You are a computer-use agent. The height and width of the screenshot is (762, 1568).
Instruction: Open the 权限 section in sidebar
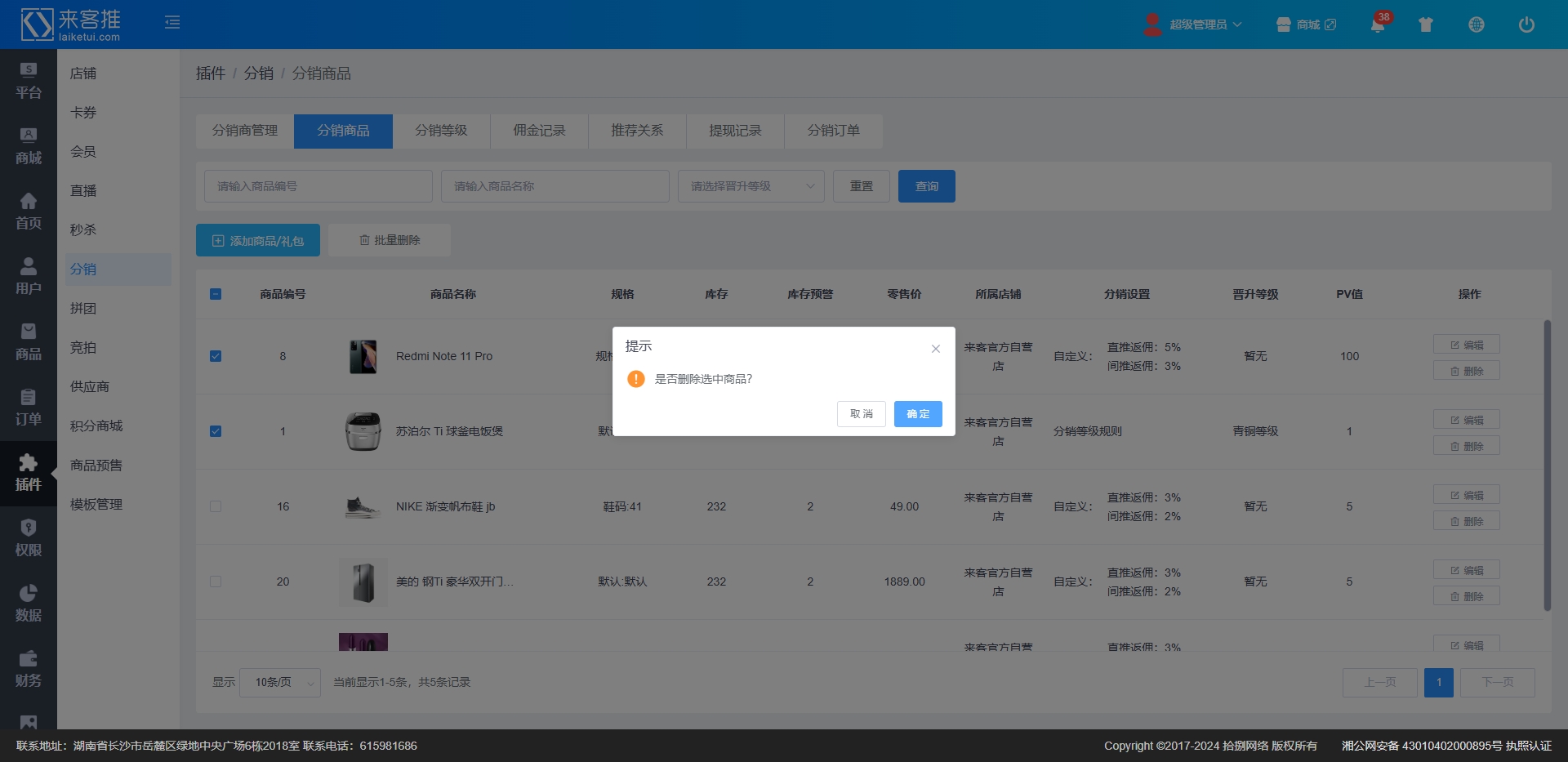click(x=29, y=538)
